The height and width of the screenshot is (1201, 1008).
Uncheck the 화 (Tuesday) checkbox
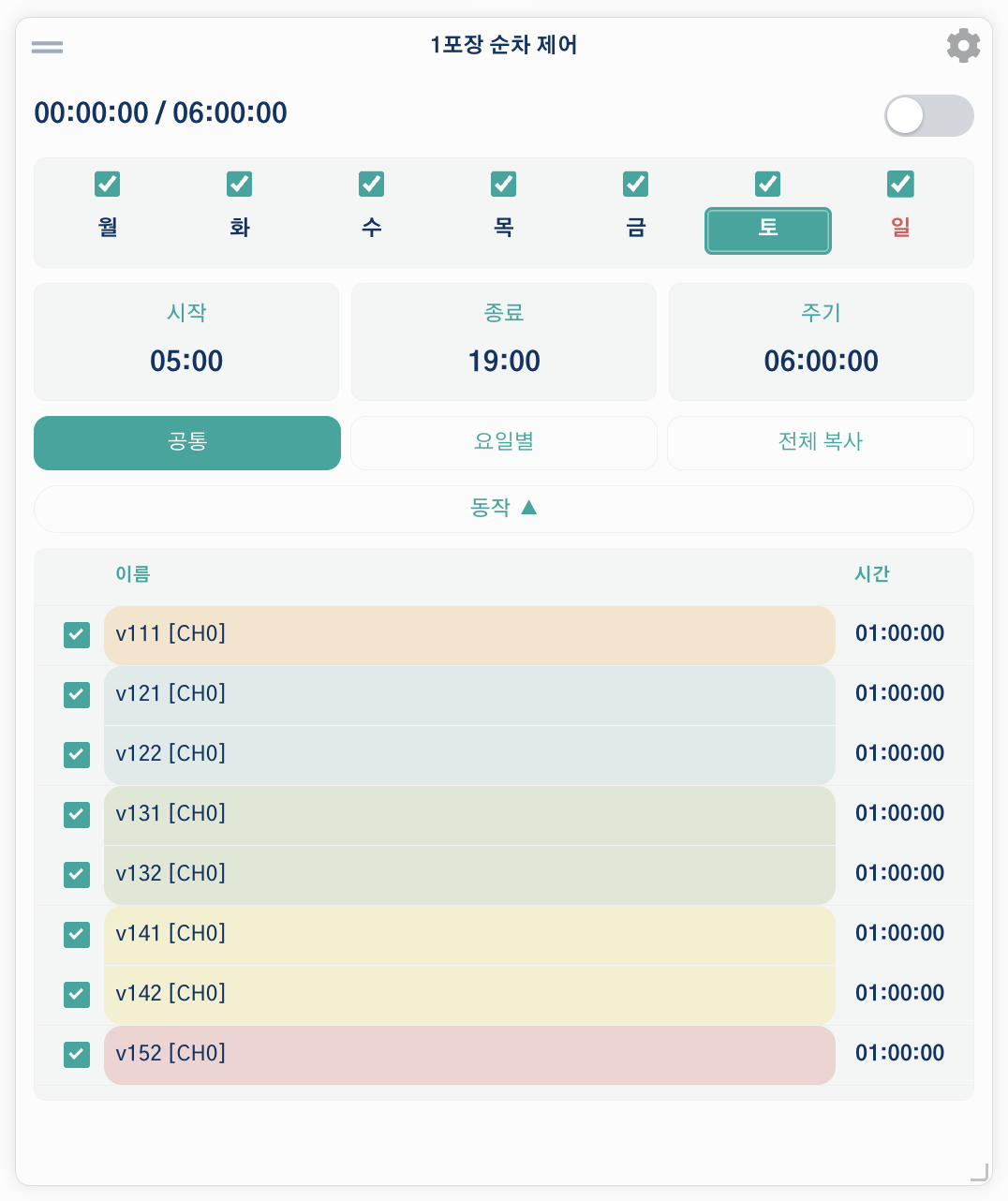click(240, 184)
